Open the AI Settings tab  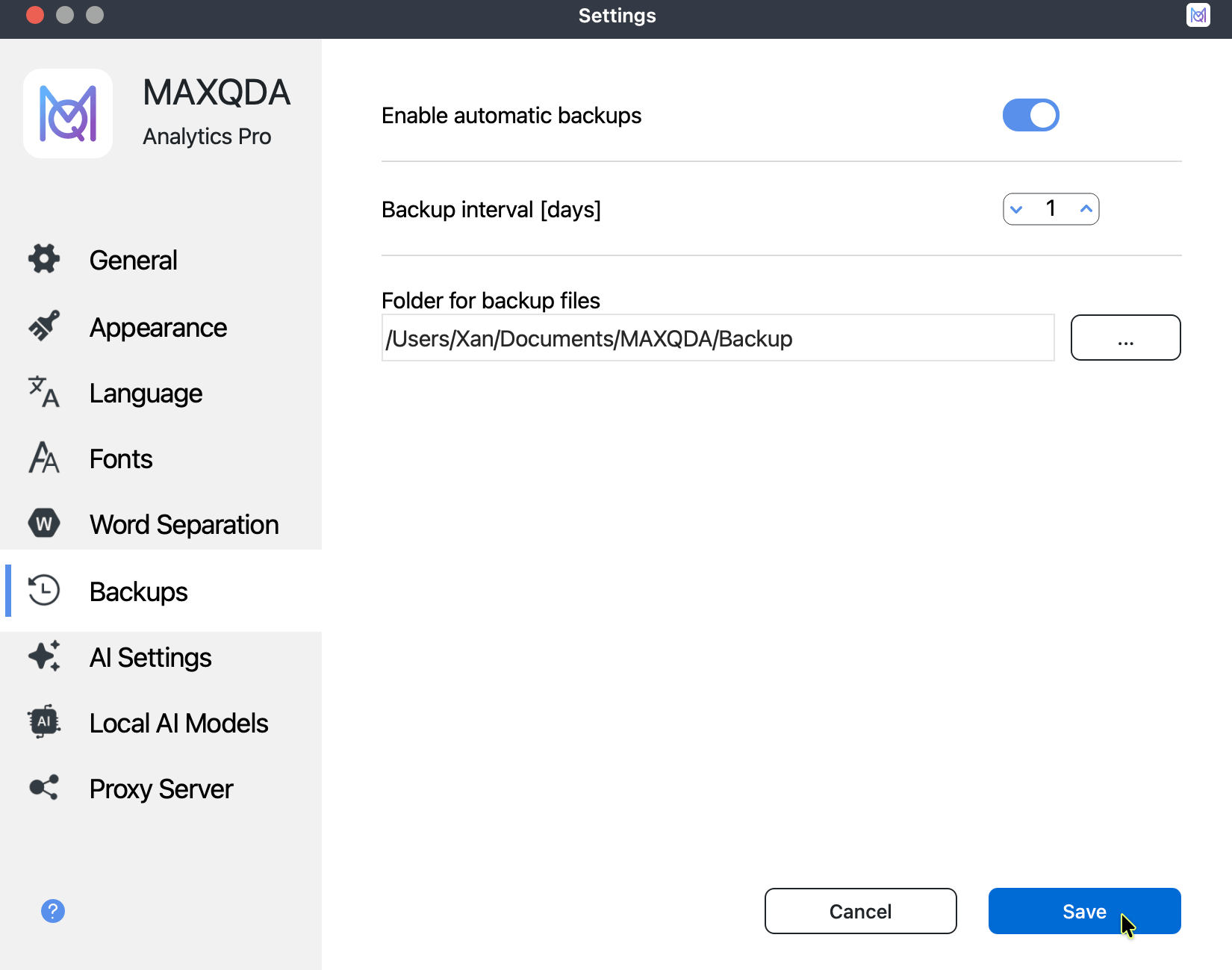click(161, 657)
